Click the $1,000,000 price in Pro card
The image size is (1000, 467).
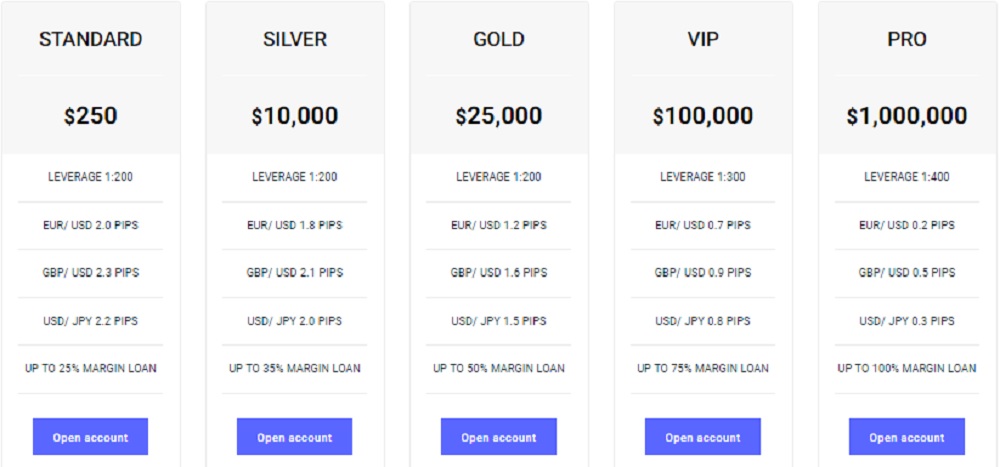[907, 116]
